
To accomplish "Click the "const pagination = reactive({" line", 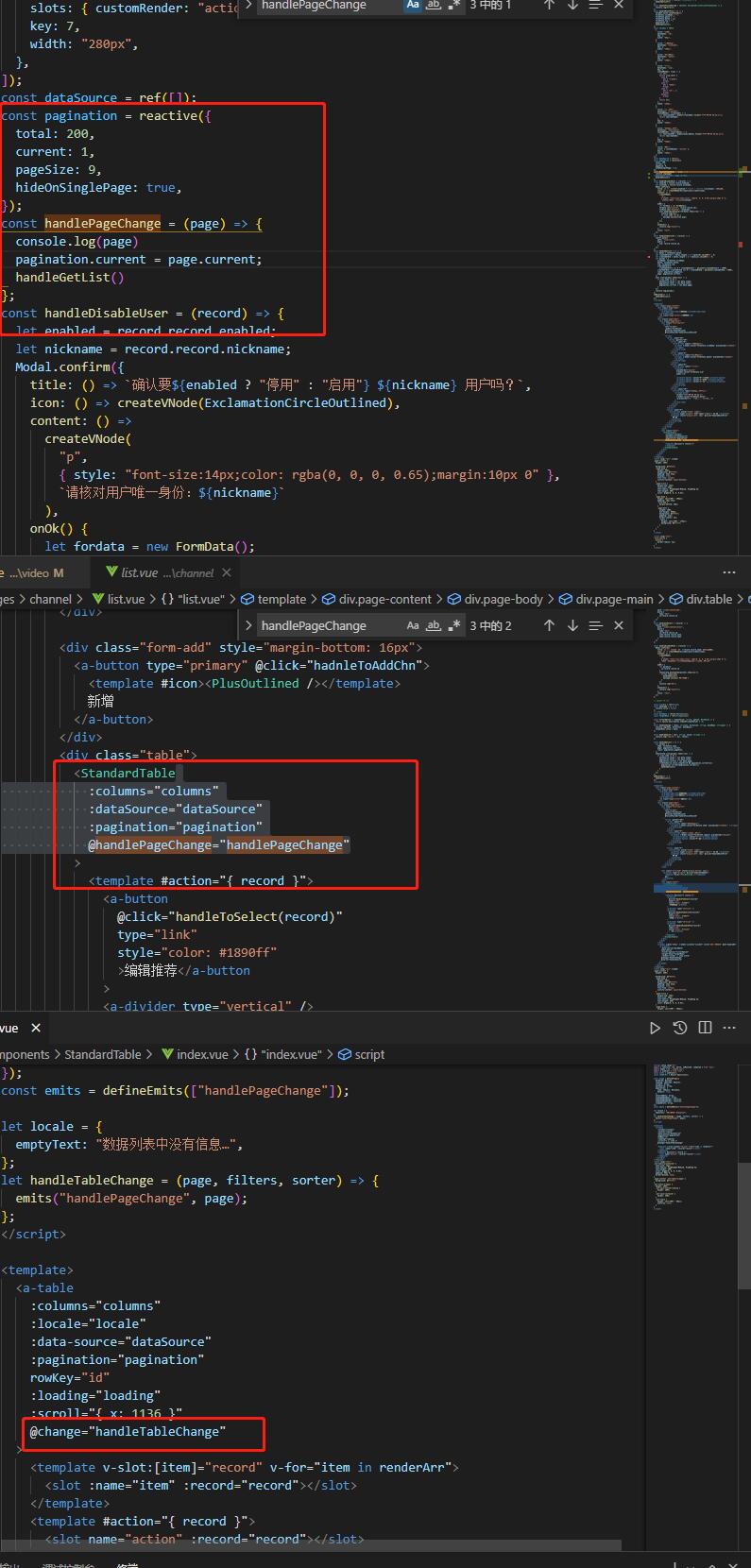I will tap(107, 115).
